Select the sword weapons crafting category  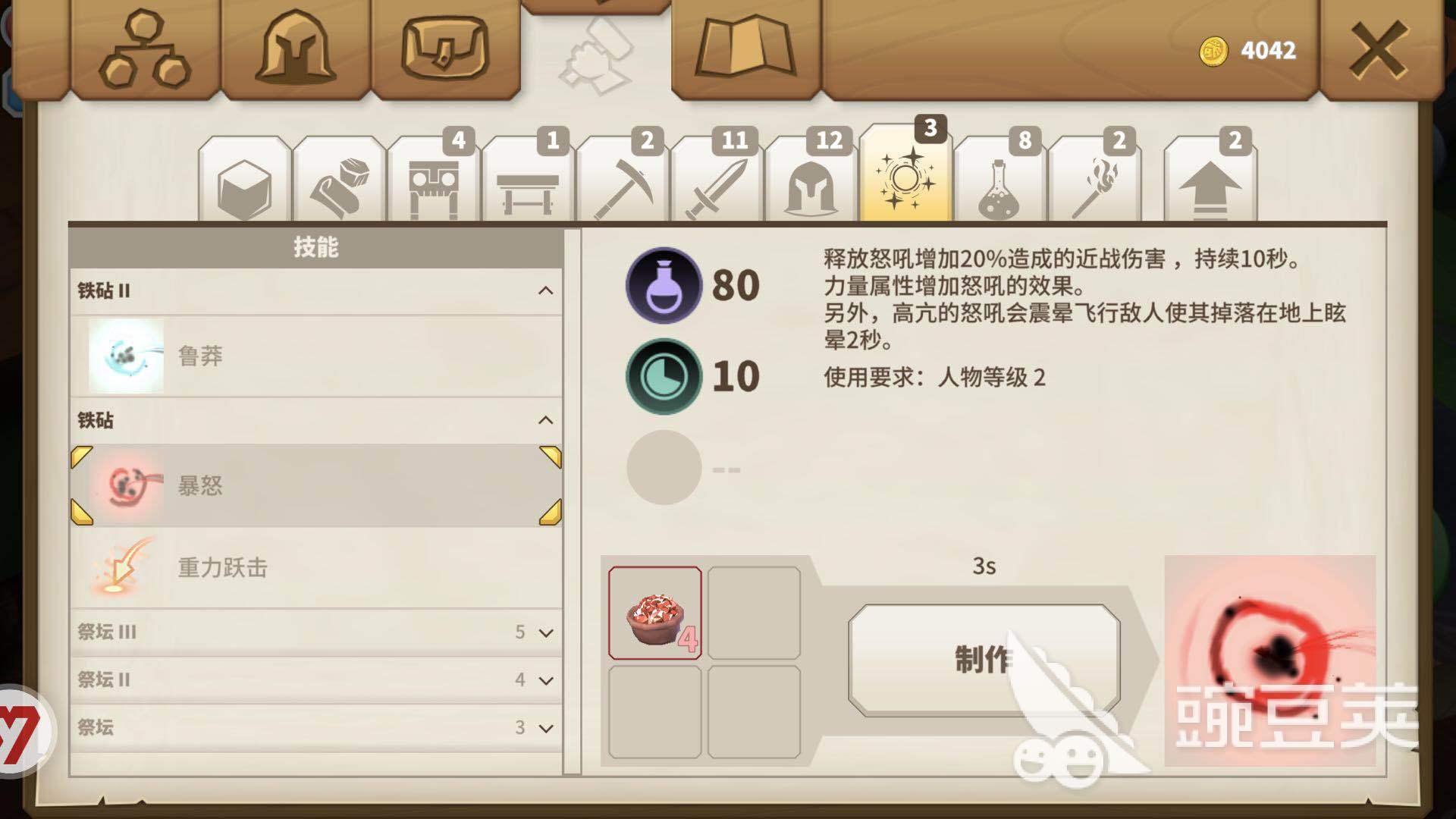(x=717, y=182)
